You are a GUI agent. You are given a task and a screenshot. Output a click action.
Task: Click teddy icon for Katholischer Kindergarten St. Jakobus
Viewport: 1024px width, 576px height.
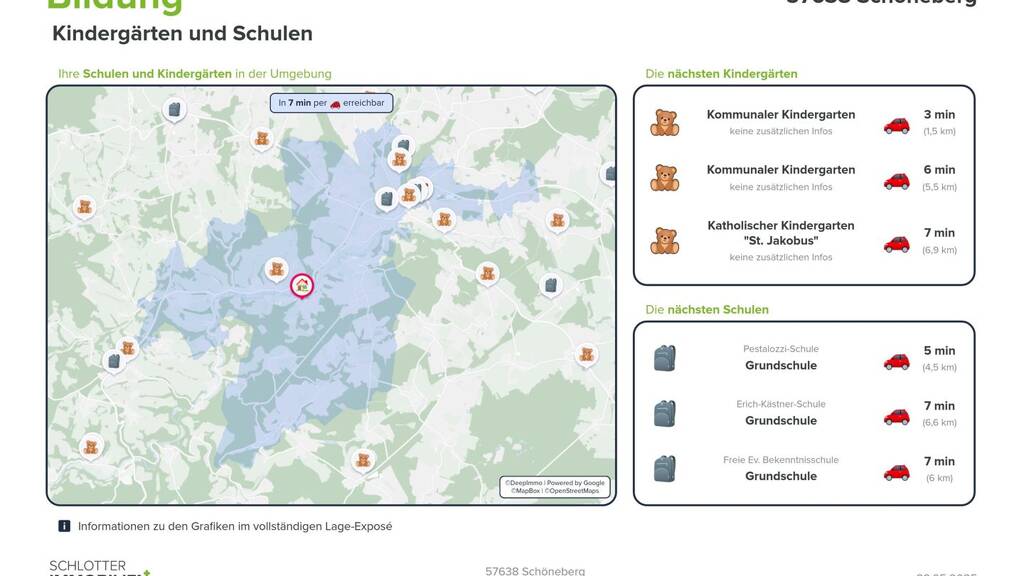pos(664,241)
